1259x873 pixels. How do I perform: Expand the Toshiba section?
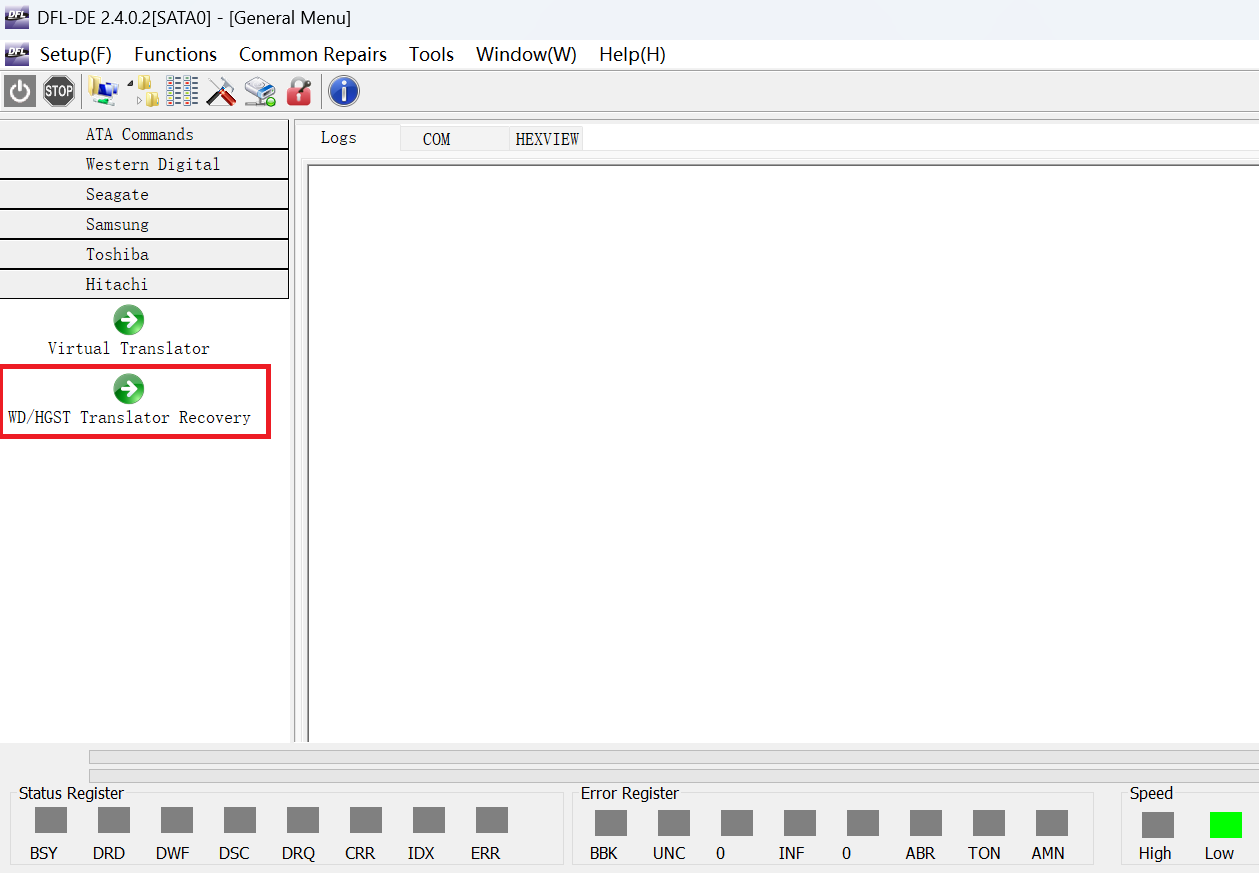[144, 254]
